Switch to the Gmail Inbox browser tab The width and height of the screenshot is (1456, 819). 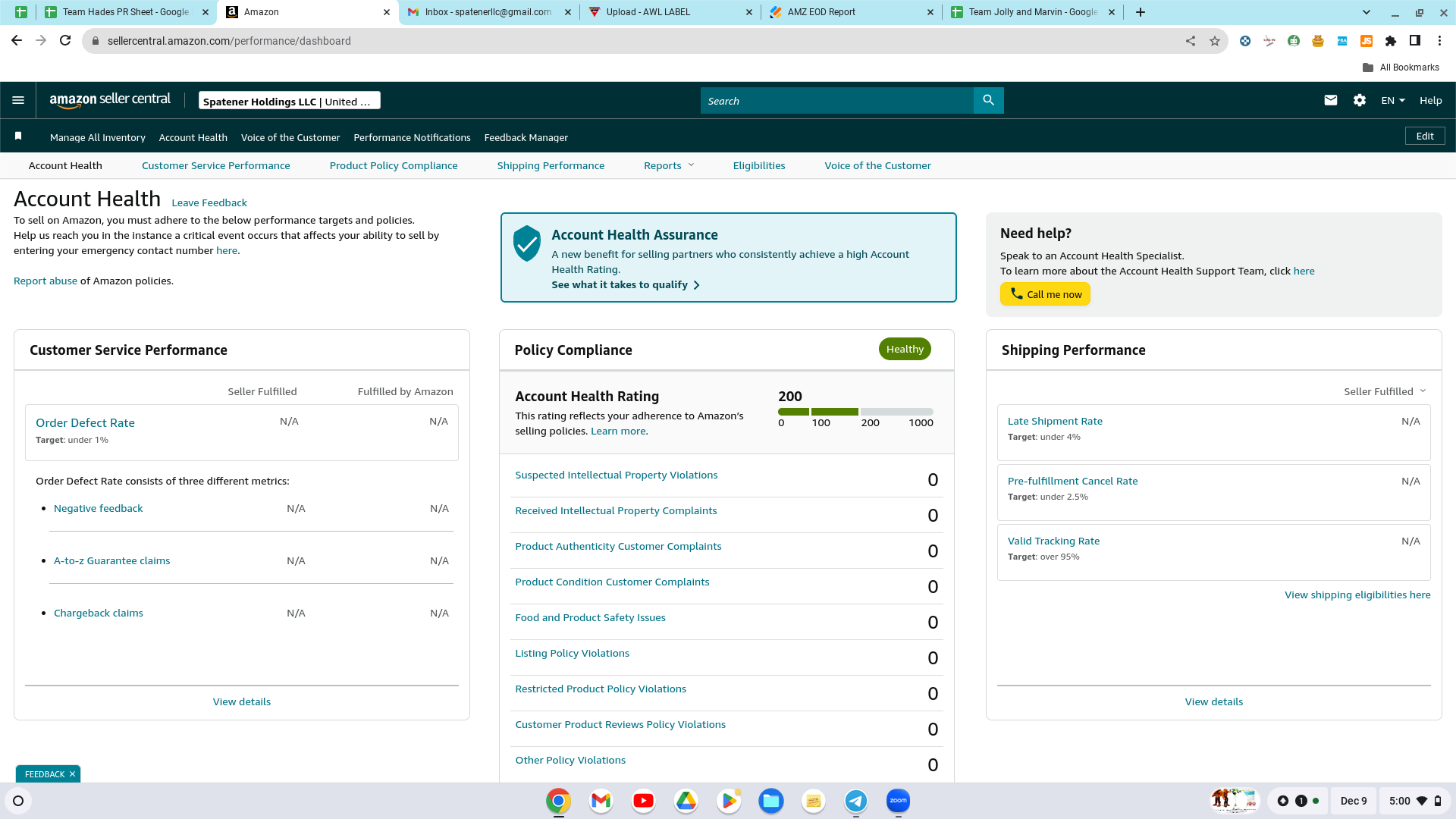click(x=488, y=12)
